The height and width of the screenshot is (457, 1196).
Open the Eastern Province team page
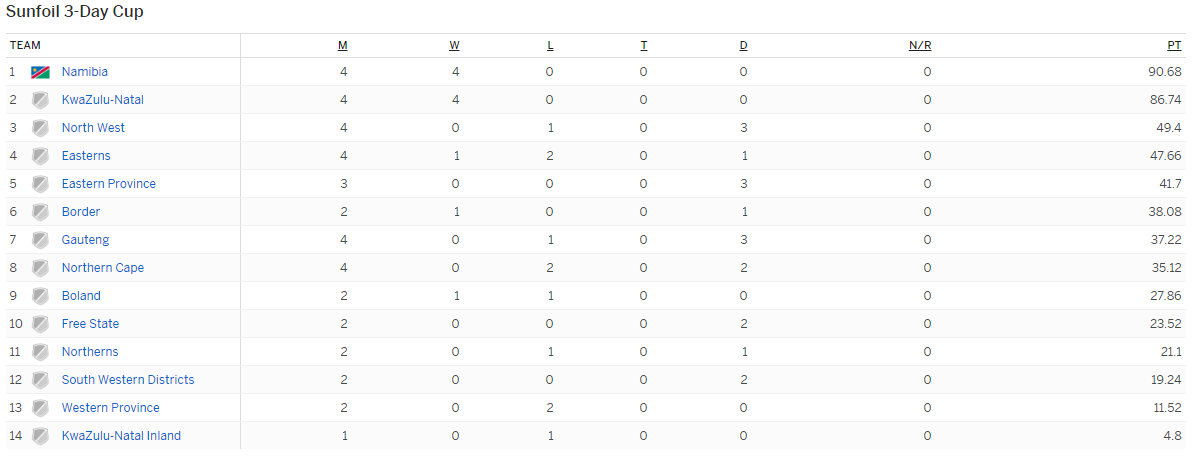coord(109,184)
